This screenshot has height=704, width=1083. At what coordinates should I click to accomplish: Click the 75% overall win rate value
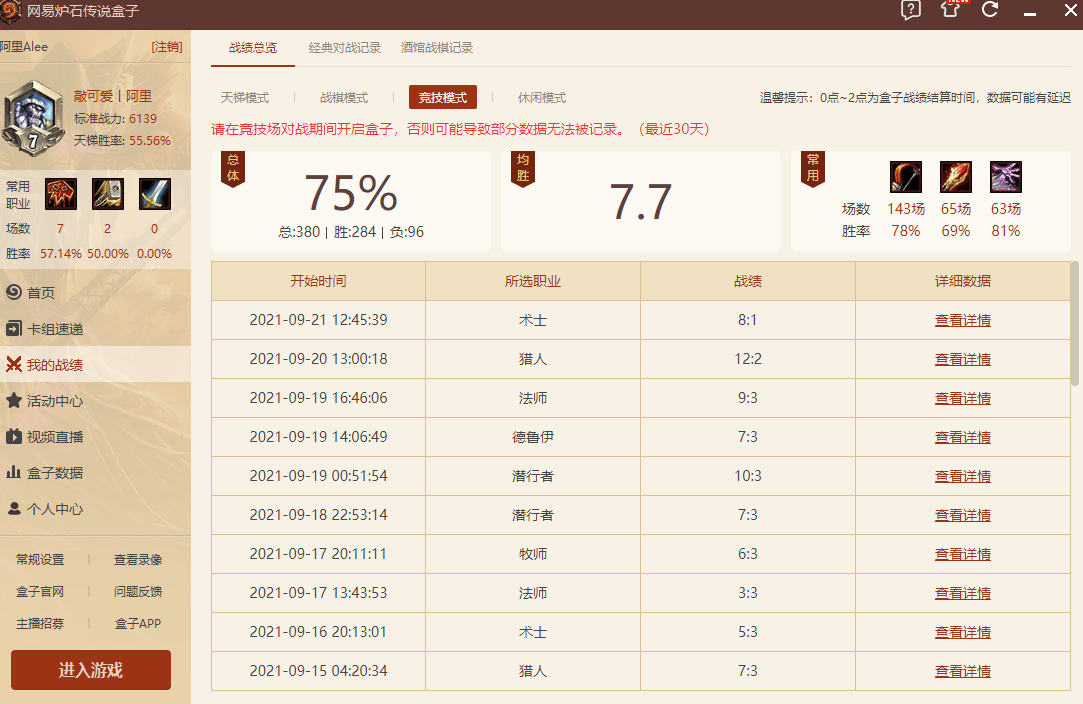coord(351,193)
